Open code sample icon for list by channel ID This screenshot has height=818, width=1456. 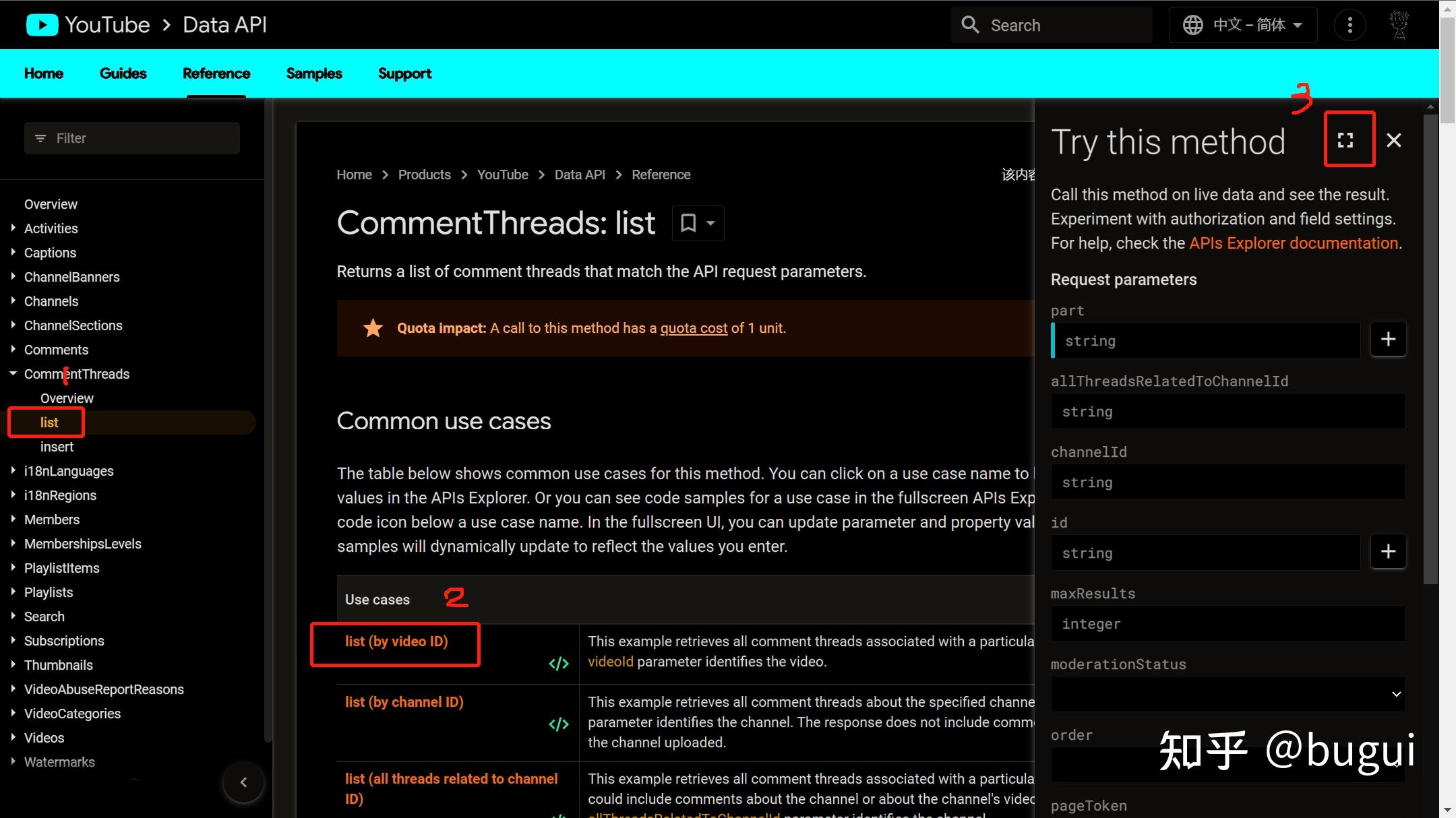pyautogui.click(x=559, y=724)
